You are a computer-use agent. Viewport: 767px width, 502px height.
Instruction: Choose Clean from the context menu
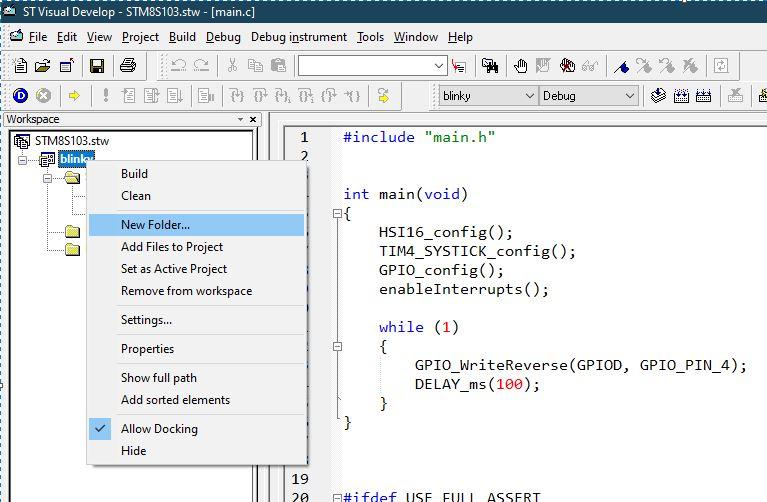pos(196,196)
